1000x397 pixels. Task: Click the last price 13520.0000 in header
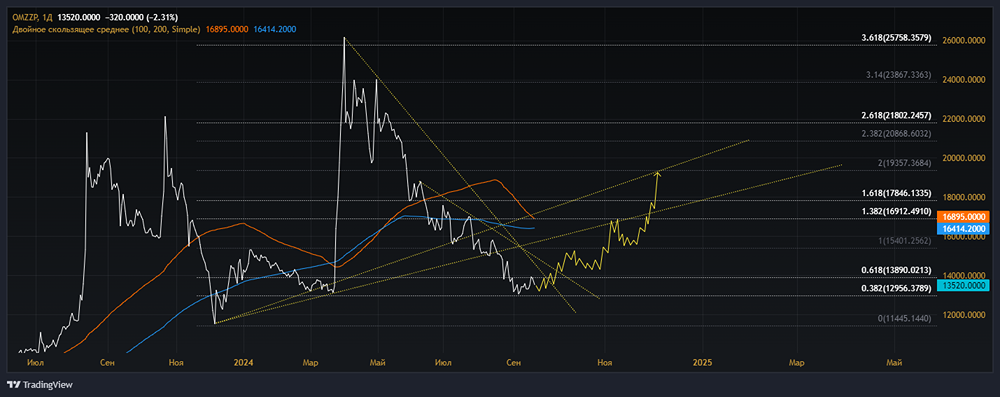(78, 18)
